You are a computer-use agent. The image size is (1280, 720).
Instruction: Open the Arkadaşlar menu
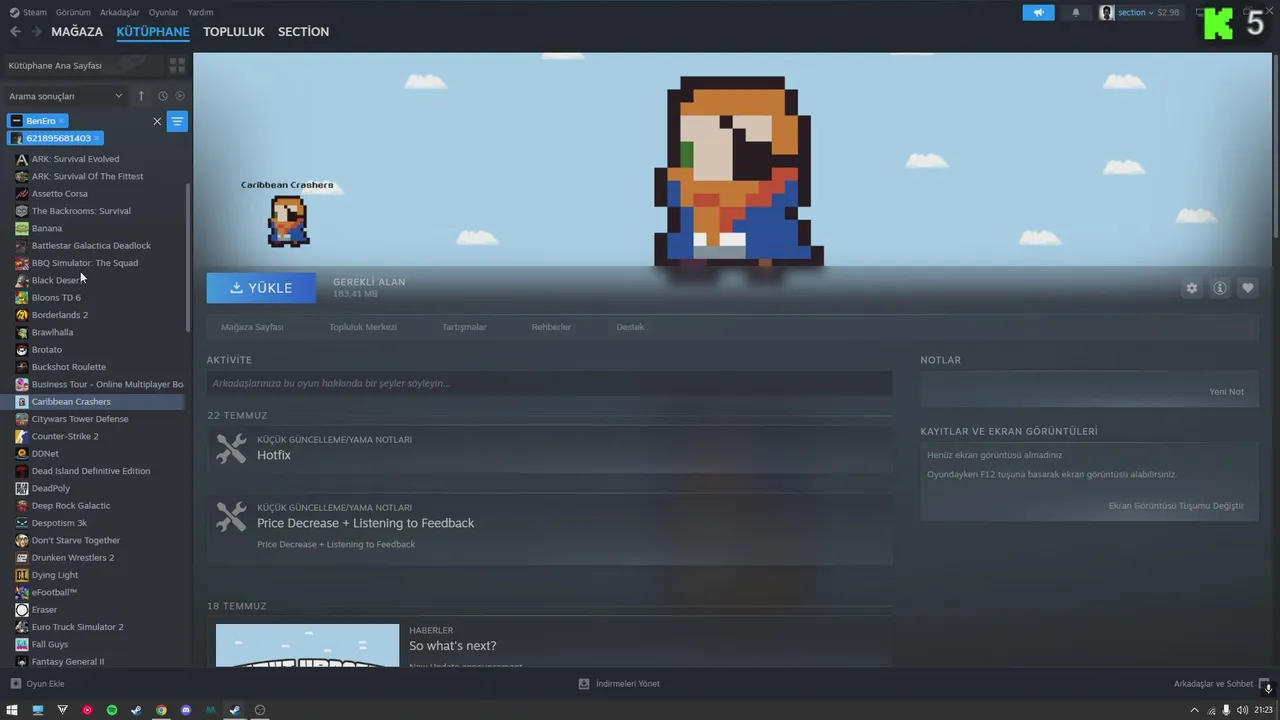click(x=120, y=12)
